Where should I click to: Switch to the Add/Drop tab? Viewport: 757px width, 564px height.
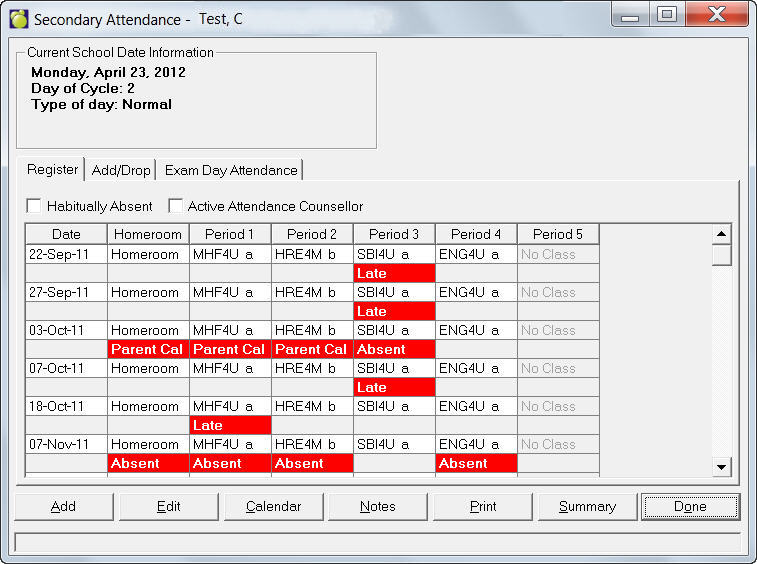[121, 170]
